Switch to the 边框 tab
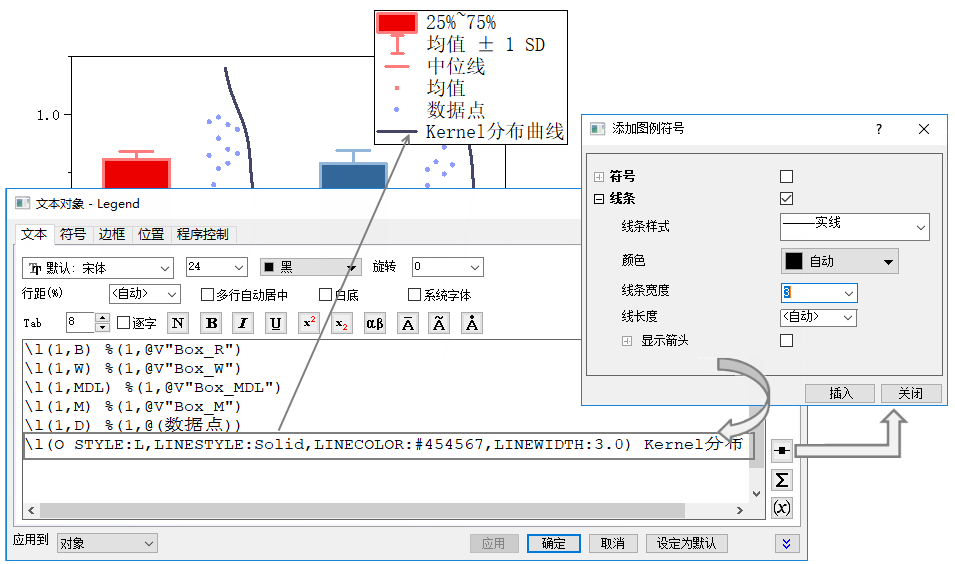This screenshot has width=955, height=564. [x=112, y=234]
